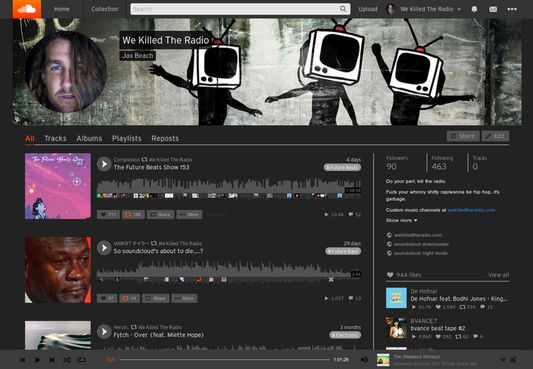Go to the Home nav item
Screen dimensions: 533x369
point(62,9)
